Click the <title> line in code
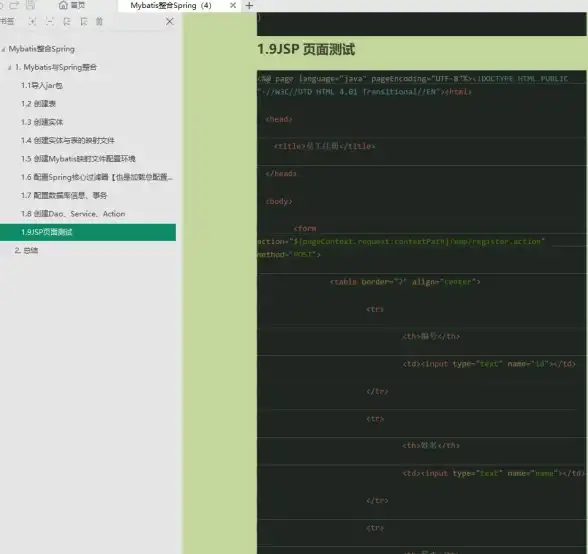 [324, 146]
